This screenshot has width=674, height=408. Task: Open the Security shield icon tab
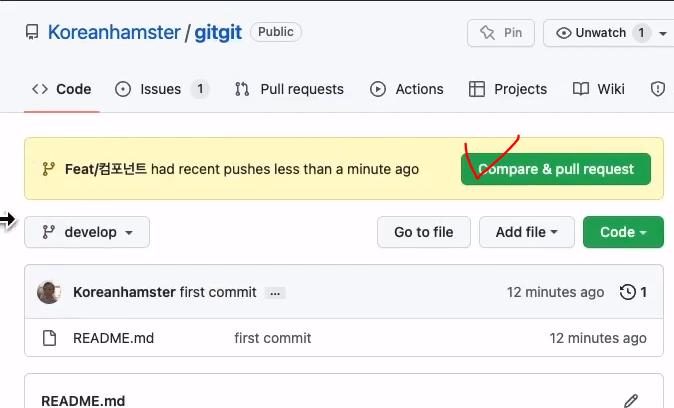pos(658,89)
